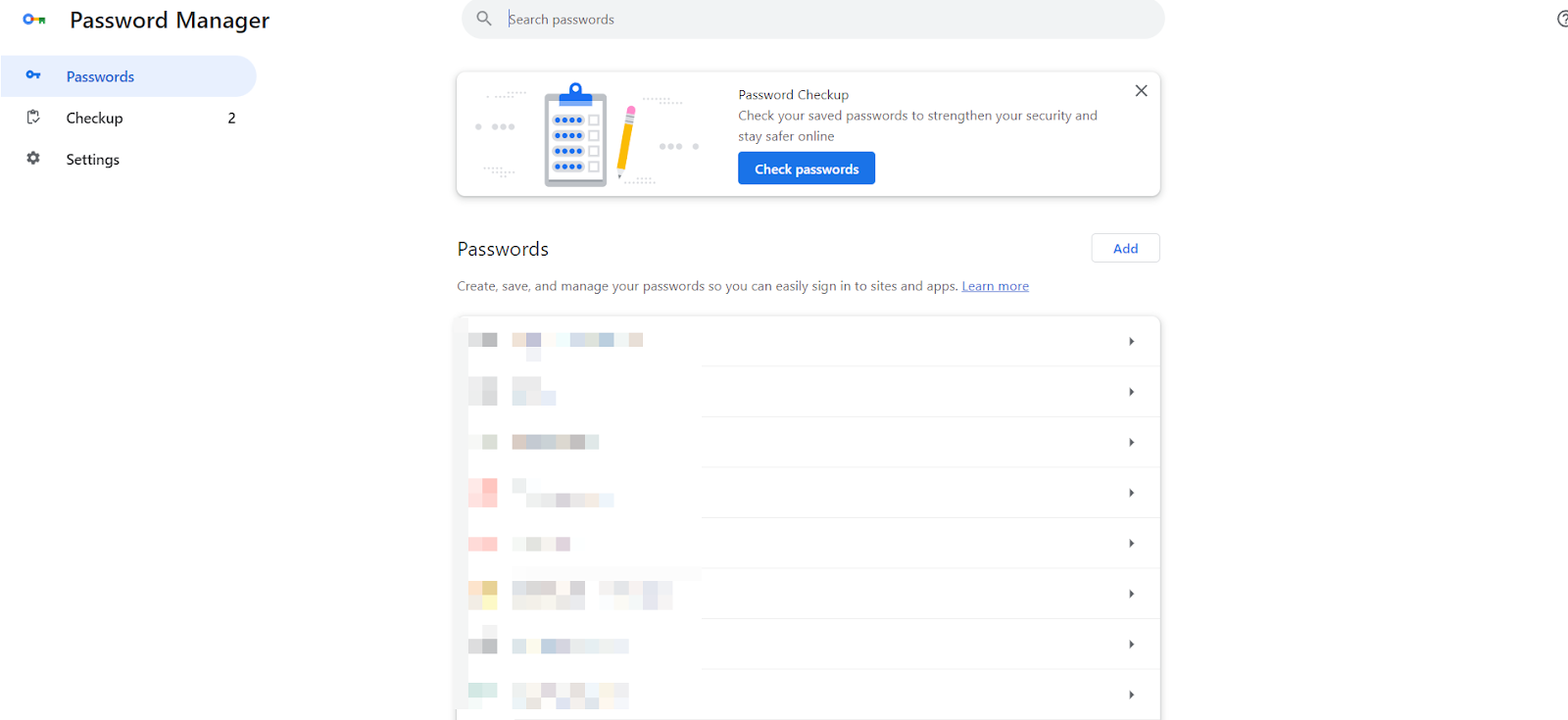Click the search magnifier icon

tap(484, 19)
